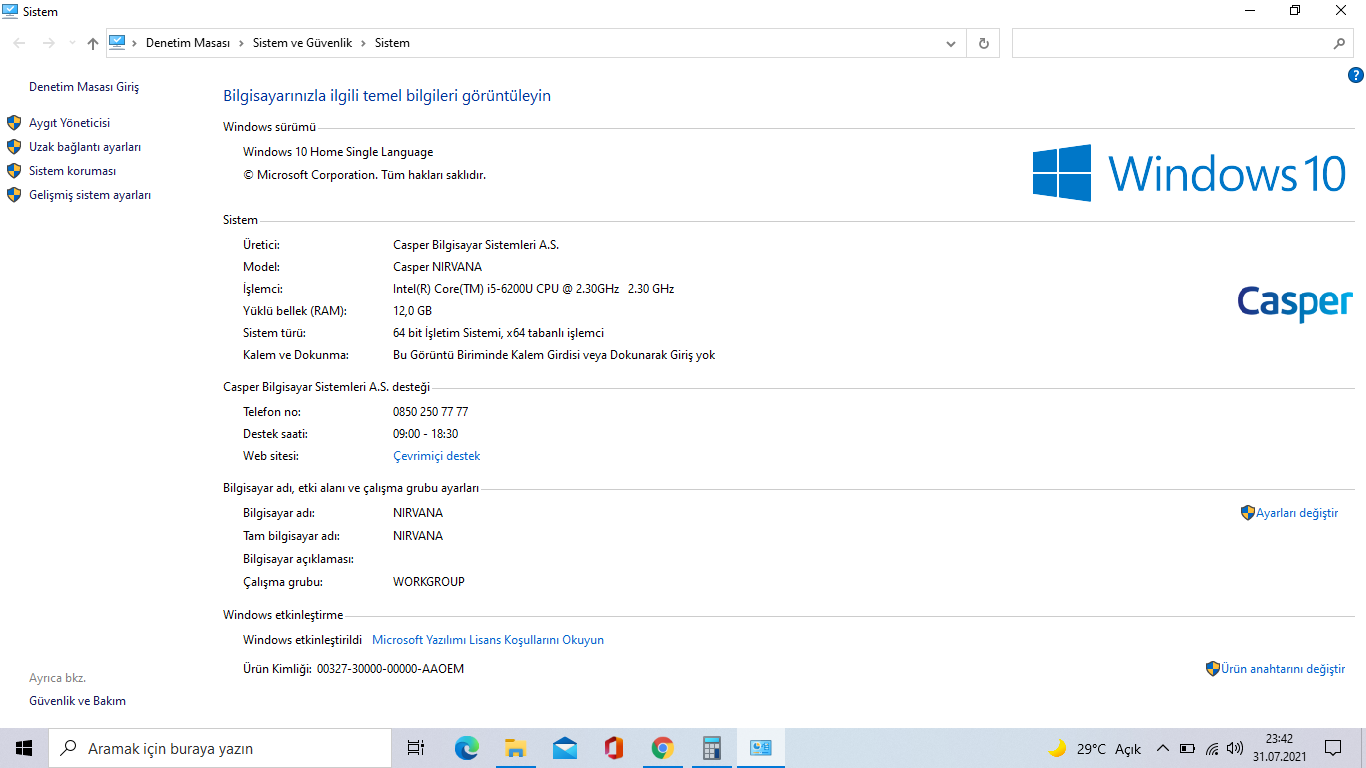Open the Wi-Fi network icon in the tray

tap(1212, 748)
